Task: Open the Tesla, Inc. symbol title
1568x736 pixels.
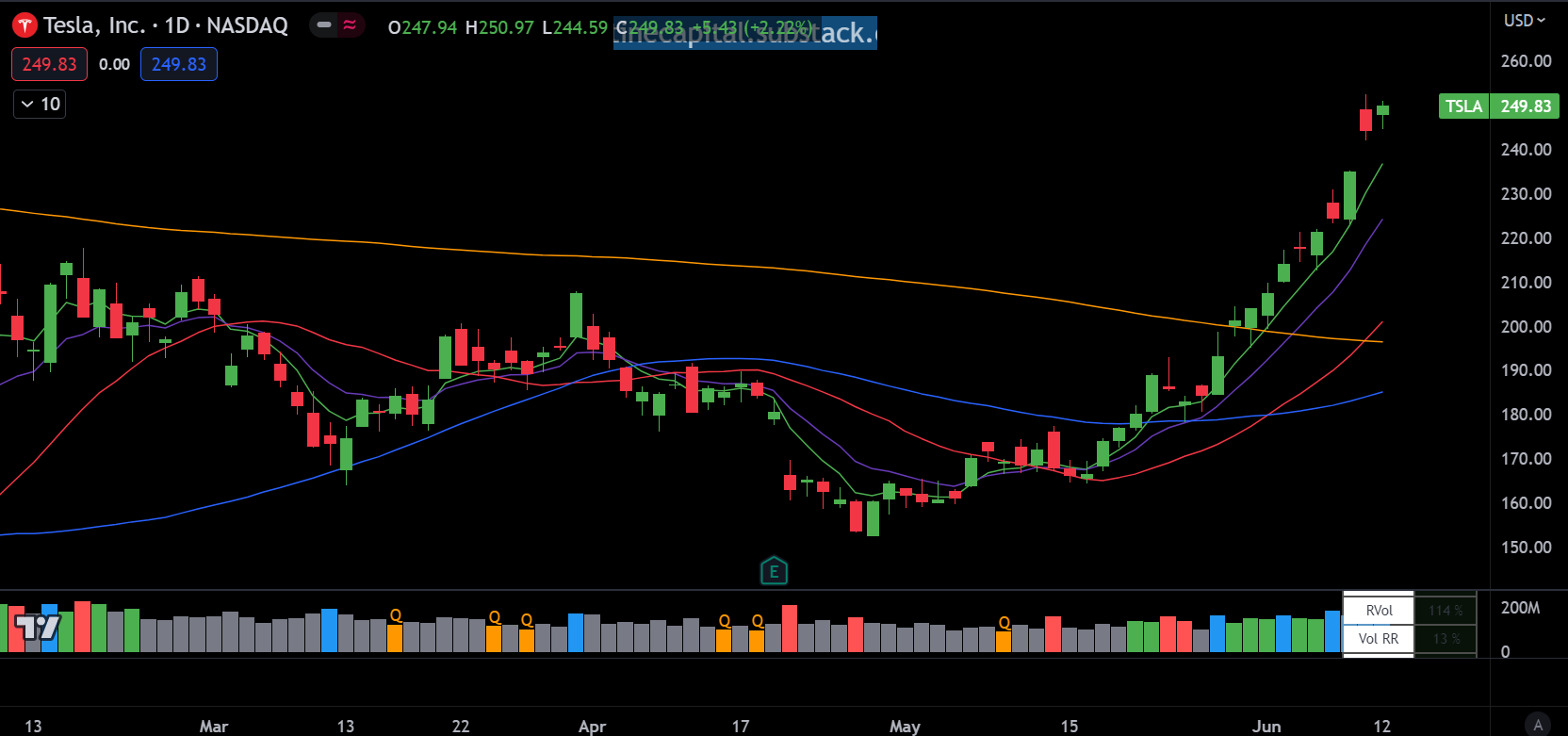Action: point(166,25)
